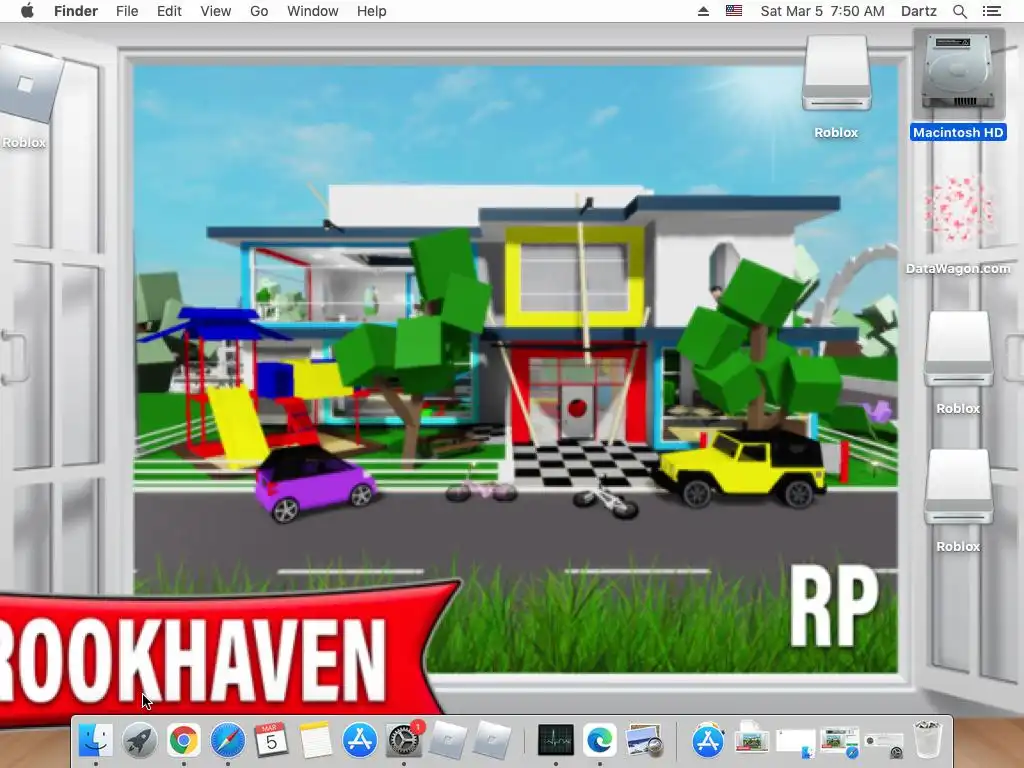Open System Preferences with badge in Dock
The image size is (1024, 768).
tap(404, 741)
